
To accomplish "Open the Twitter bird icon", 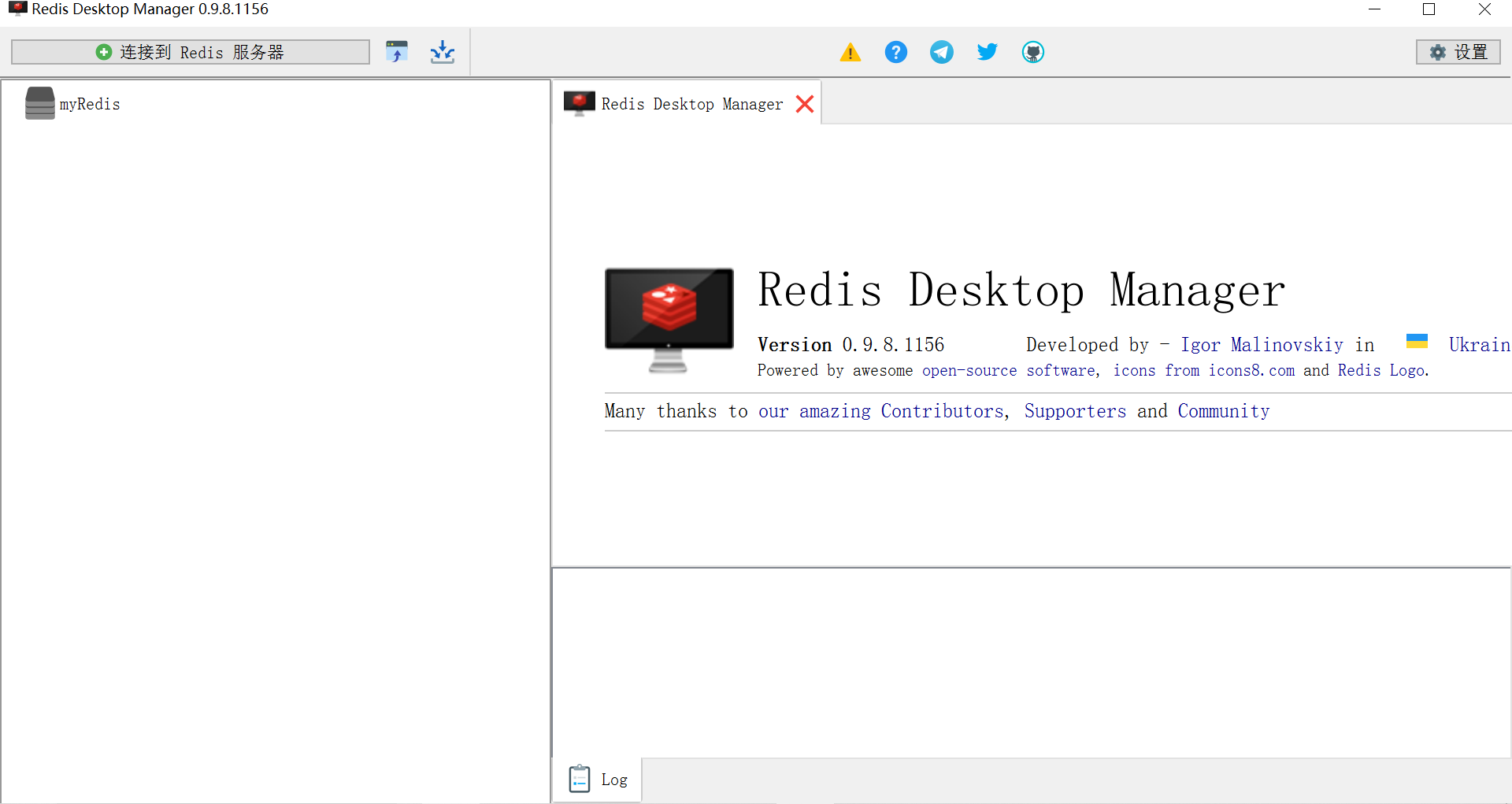I will pos(988,52).
